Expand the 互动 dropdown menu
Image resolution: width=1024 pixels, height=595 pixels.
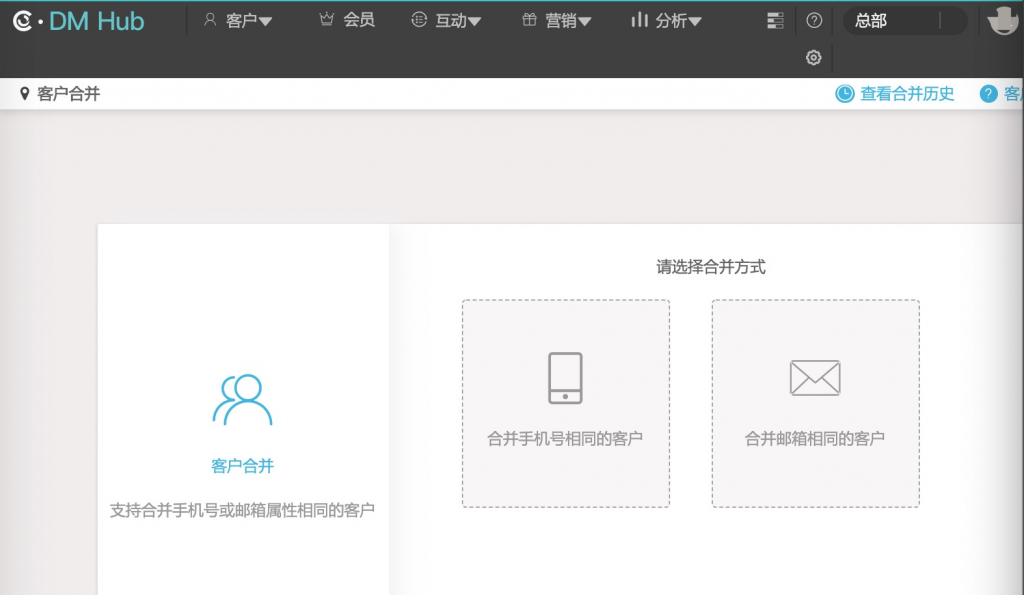449,20
